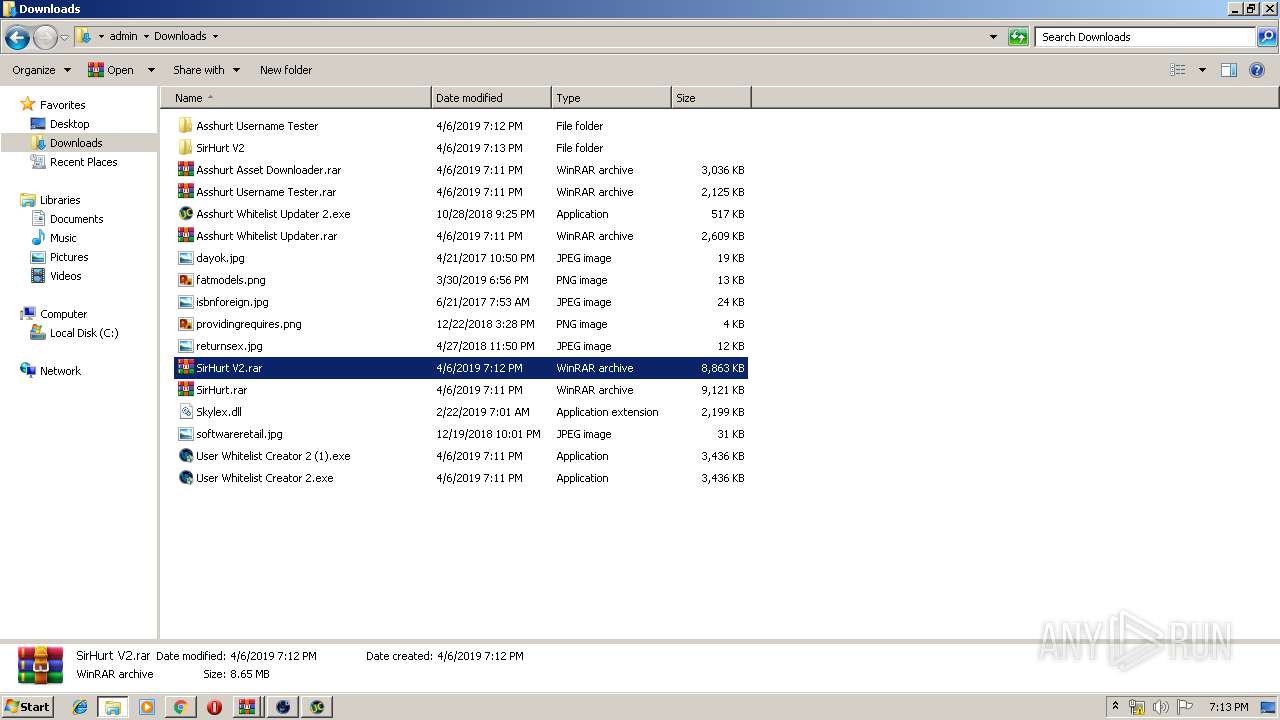Click the Start button on taskbar
1280x720 pixels.
27,706
